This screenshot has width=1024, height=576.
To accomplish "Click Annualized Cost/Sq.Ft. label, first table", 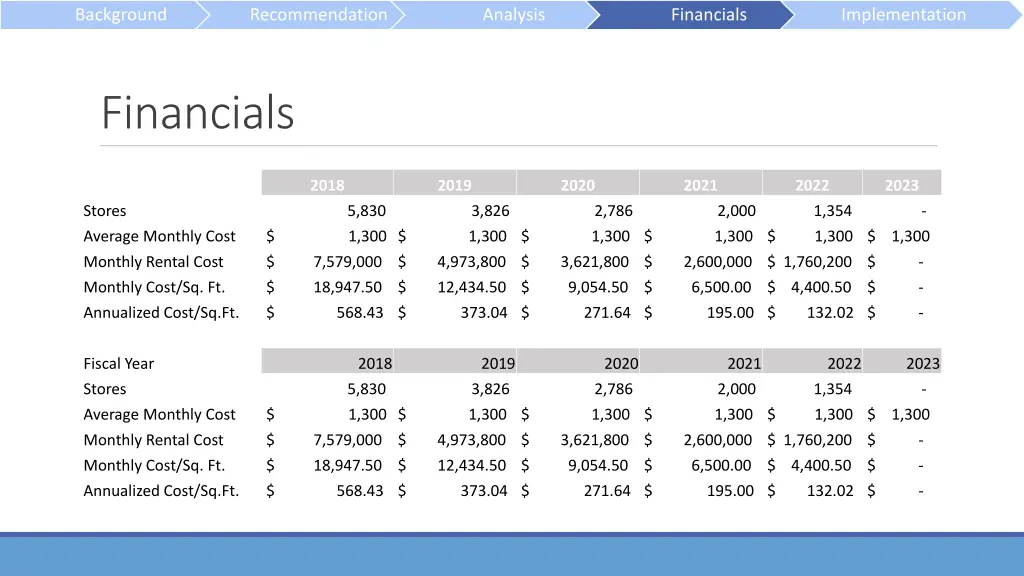I will click(161, 313).
